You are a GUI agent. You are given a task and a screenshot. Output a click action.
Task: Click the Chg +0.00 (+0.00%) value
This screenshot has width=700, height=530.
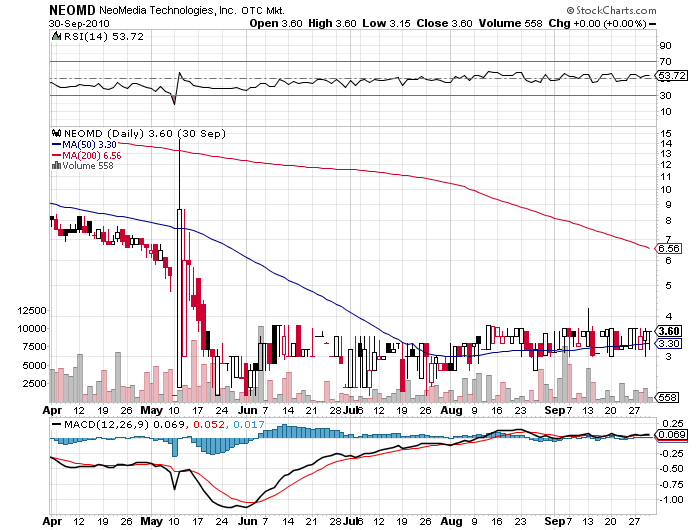[x=597, y=23]
